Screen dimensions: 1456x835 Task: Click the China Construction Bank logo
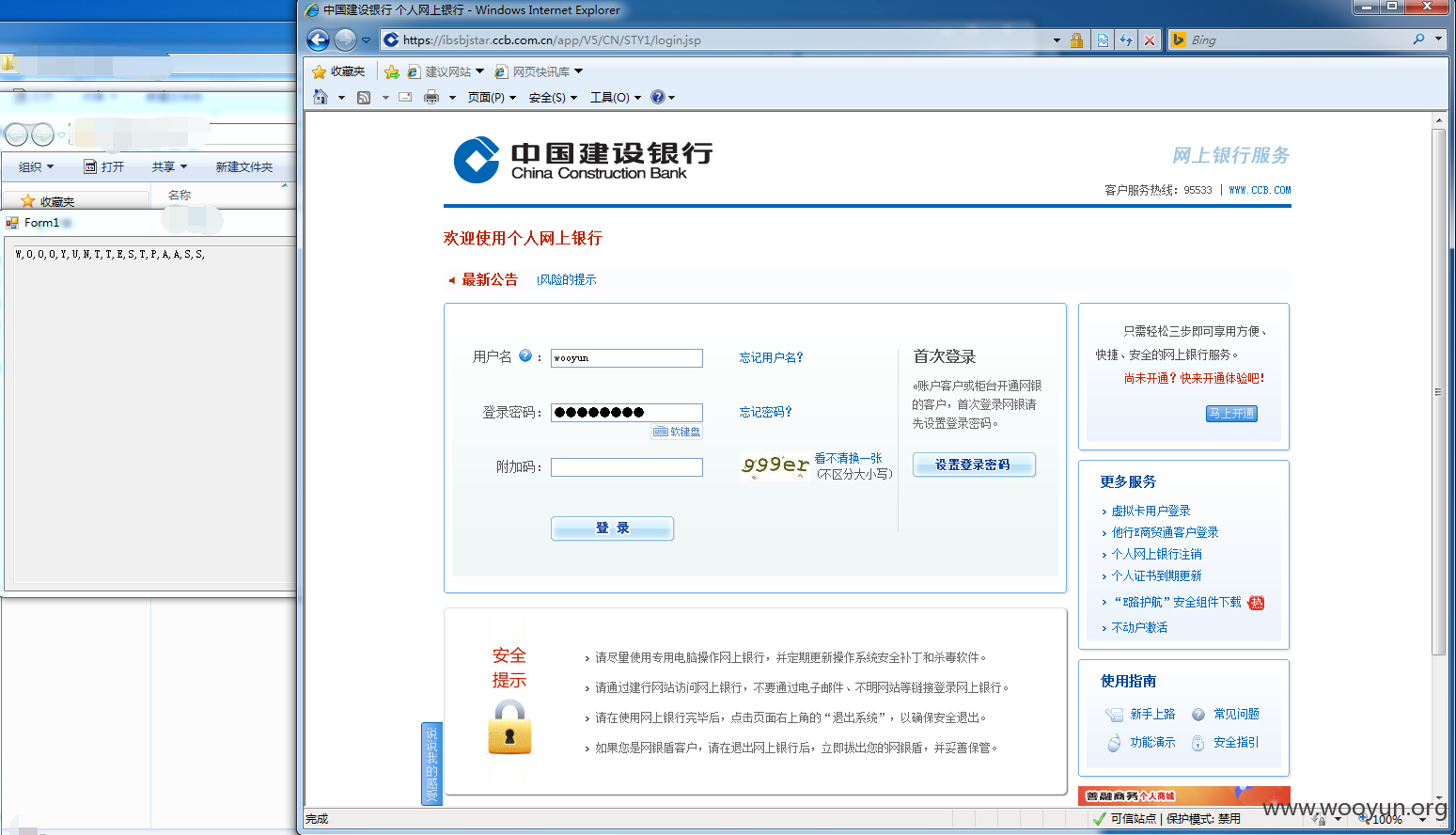point(583,160)
